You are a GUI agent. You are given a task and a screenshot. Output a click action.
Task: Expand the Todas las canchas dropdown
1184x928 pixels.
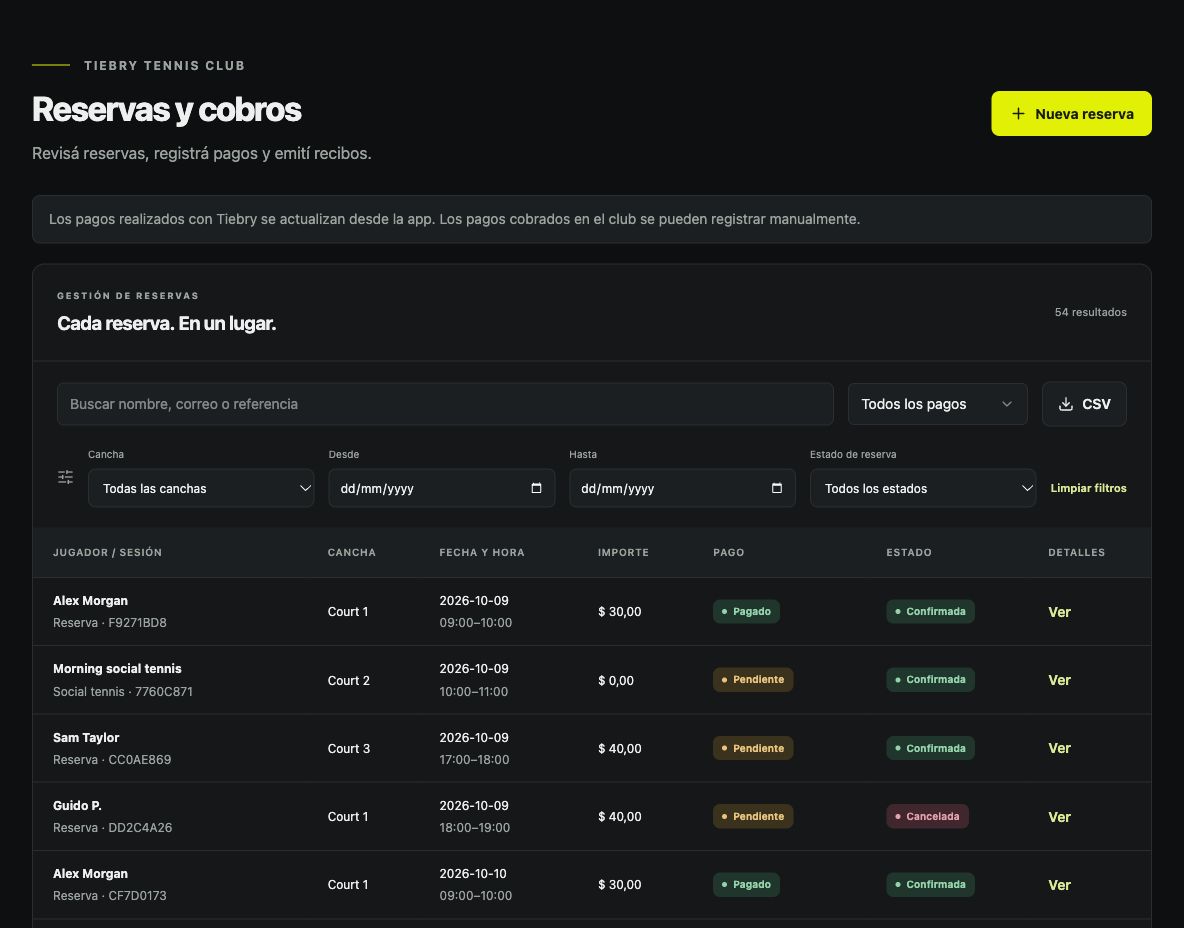[x=201, y=488]
